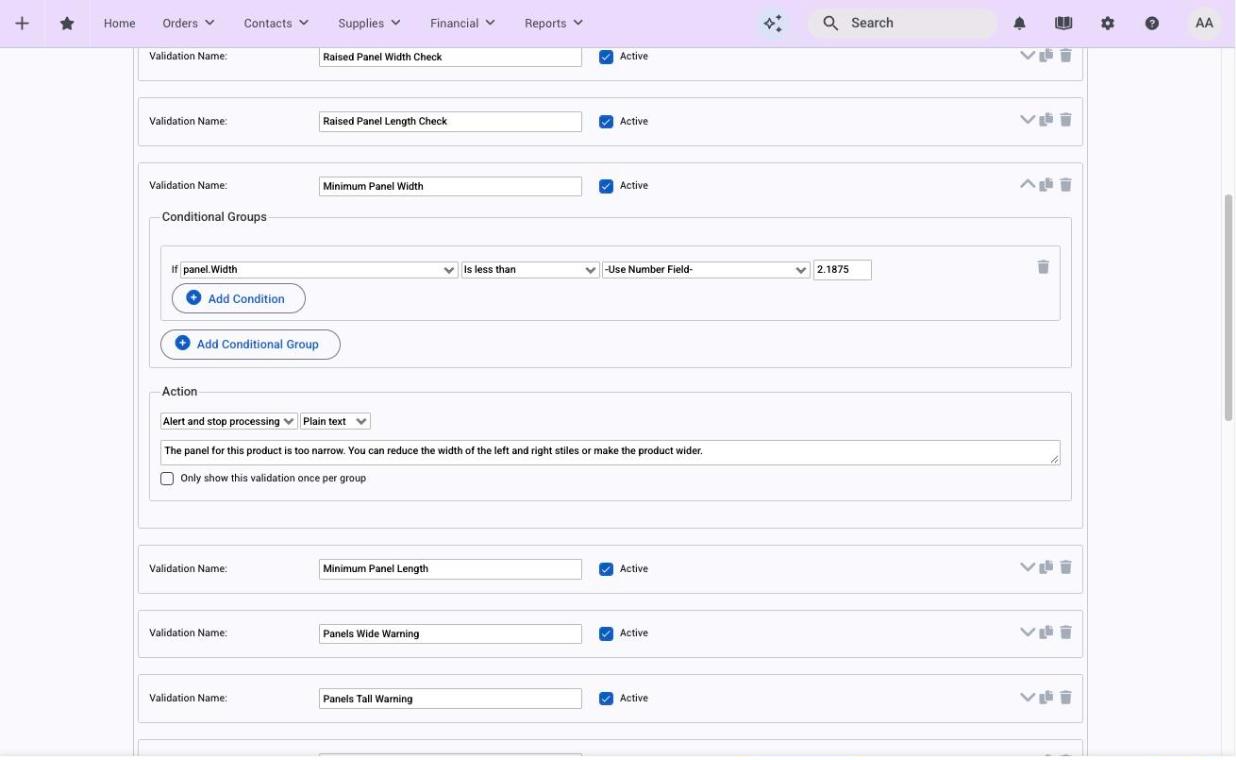The height and width of the screenshot is (760, 1236).
Task: Expand the Raised Panel Width Check validation
Action: (x=1027, y=56)
